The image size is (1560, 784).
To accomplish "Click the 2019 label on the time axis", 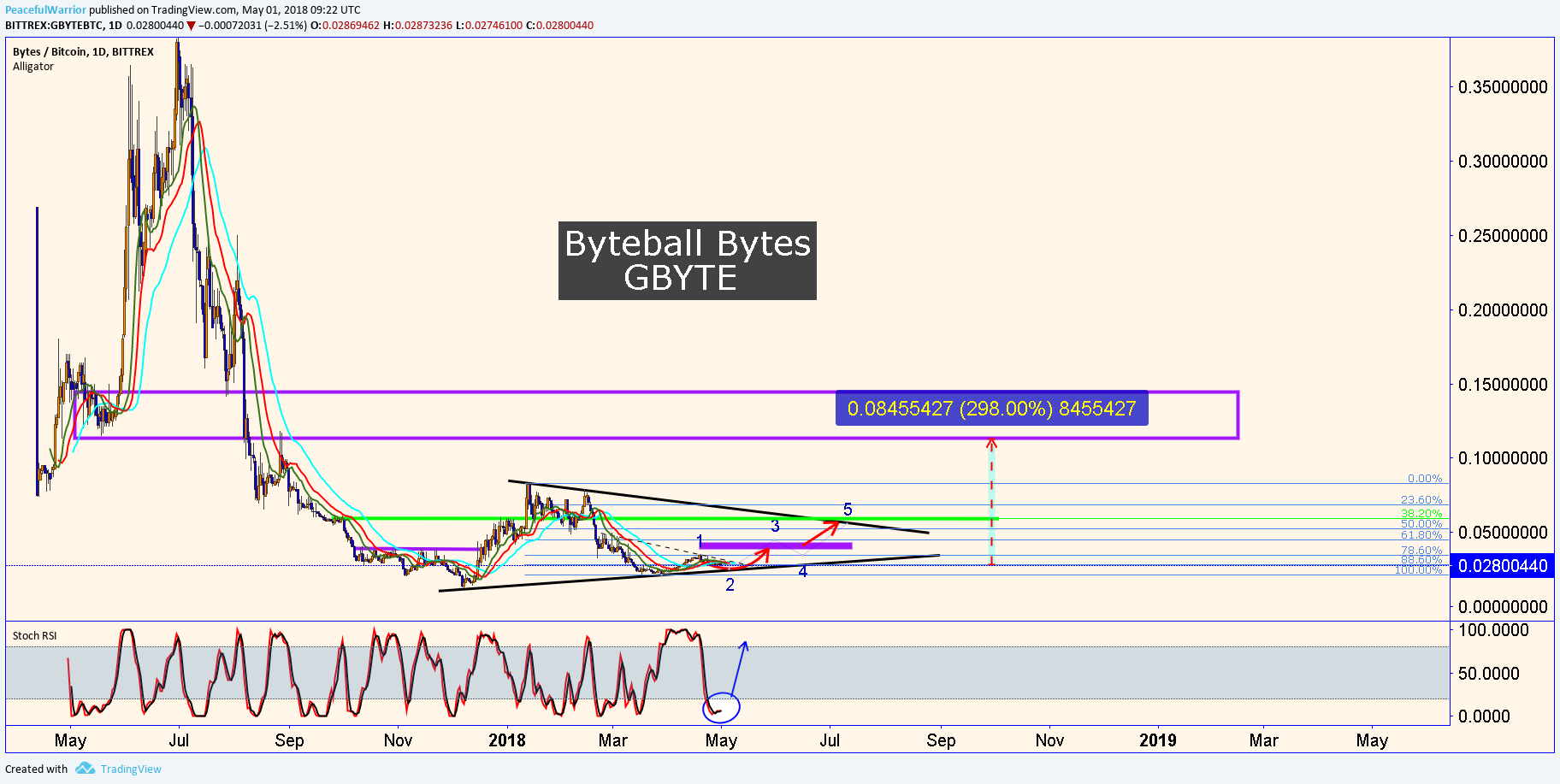I will tap(1158, 740).
